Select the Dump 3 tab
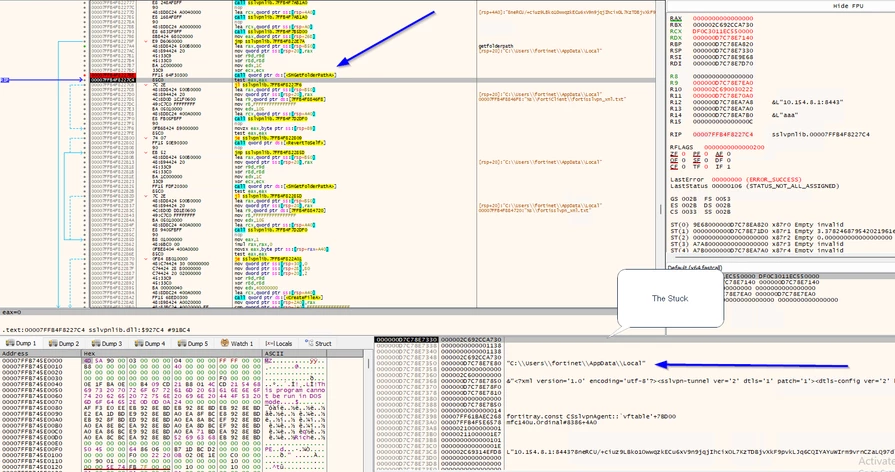The width and height of the screenshot is (895, 472). click(107, 343)
